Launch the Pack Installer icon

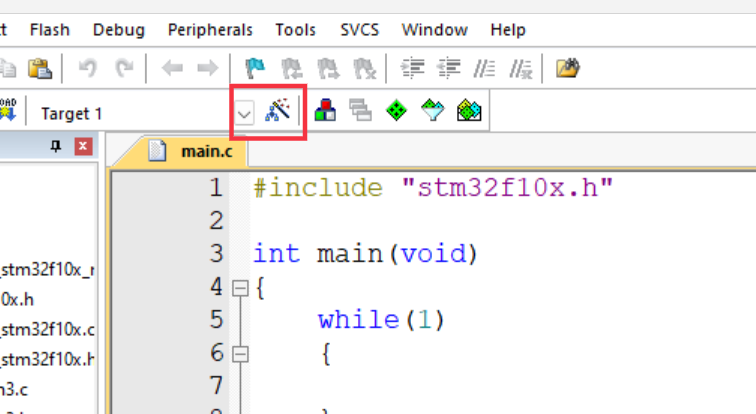coord(469,110)
